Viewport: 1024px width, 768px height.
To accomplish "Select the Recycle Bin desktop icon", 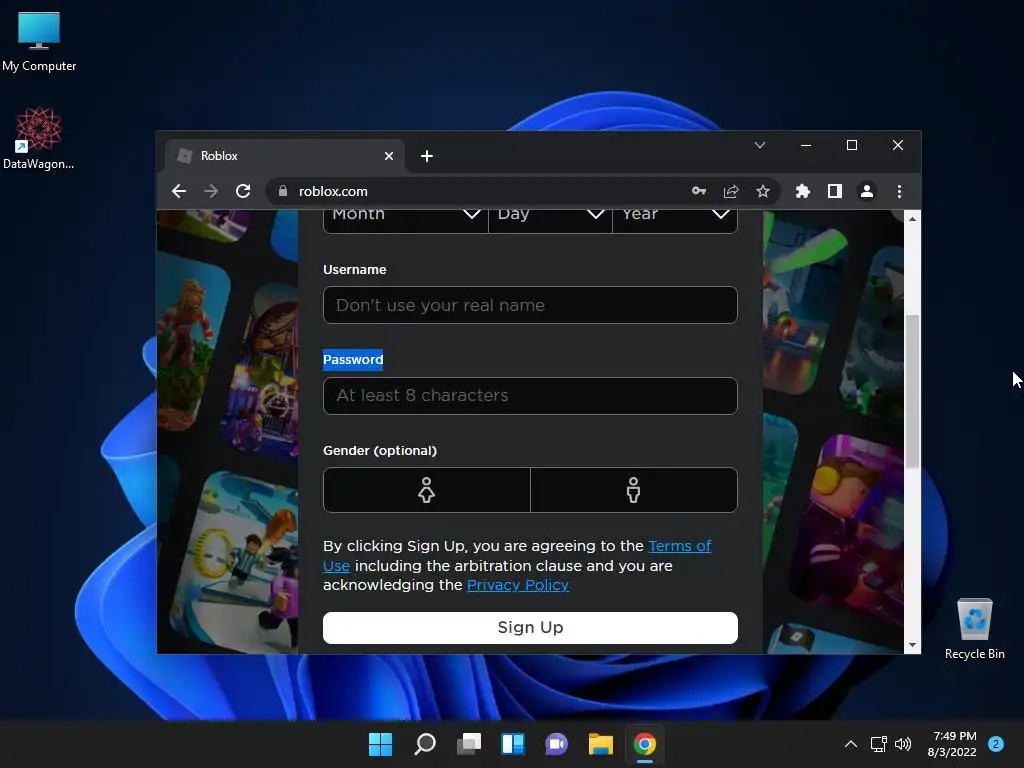I will (975, 629).
